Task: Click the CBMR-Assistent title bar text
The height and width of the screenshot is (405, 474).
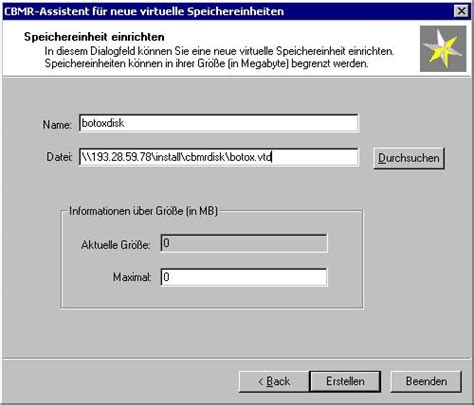Action: pos(144,11)
